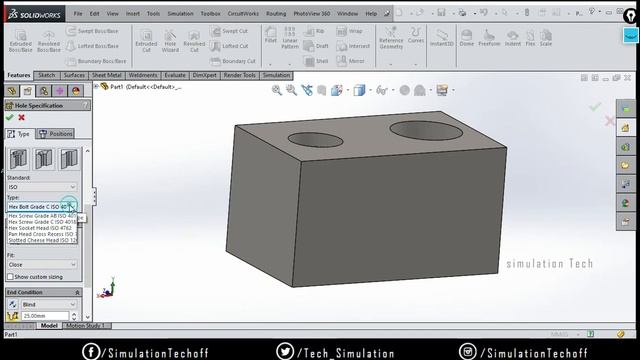Viewport: 640px width, 360px height.
Task: Select the Draft feature
Action: [316, 46]
